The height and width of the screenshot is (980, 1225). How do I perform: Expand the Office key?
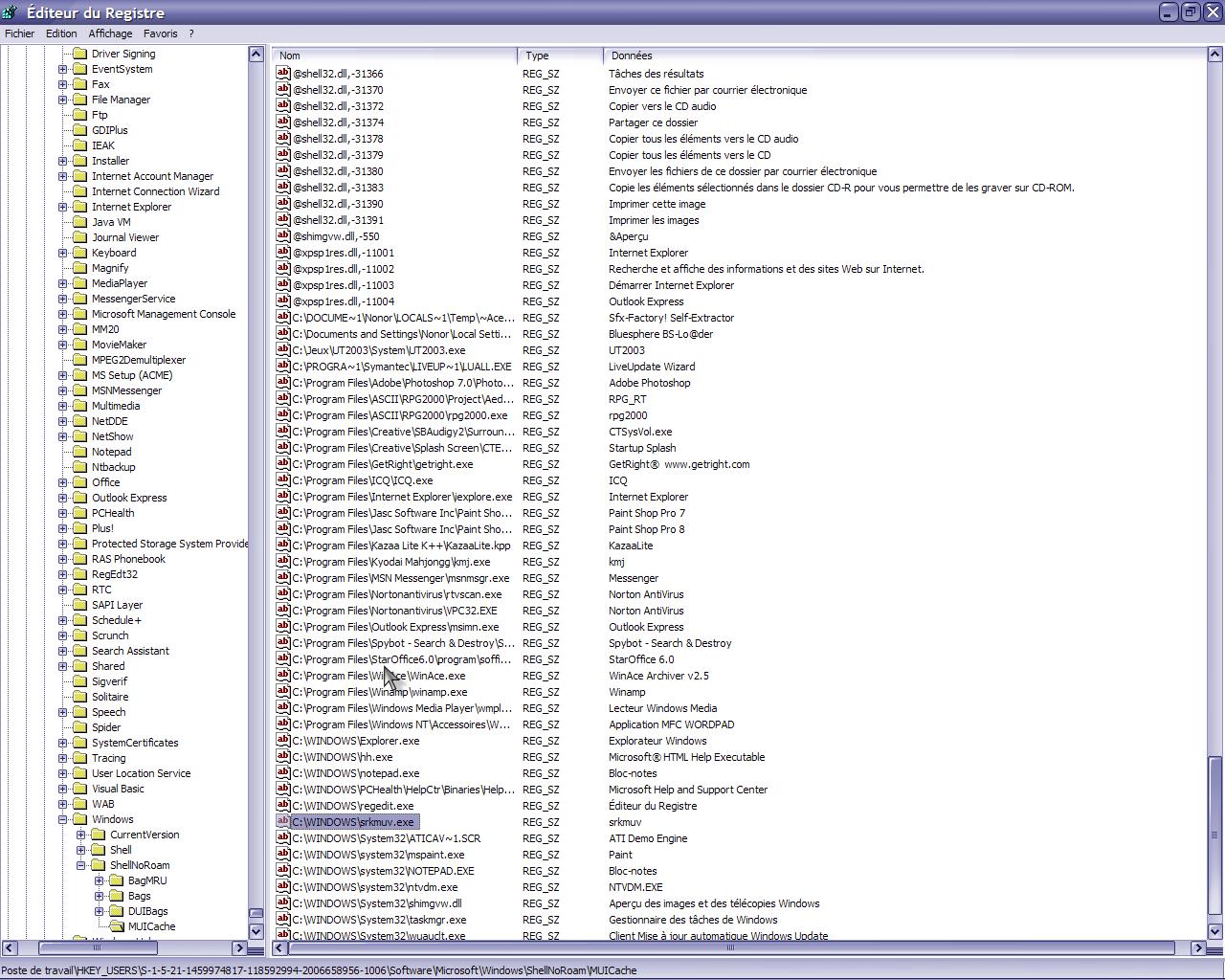63,482
